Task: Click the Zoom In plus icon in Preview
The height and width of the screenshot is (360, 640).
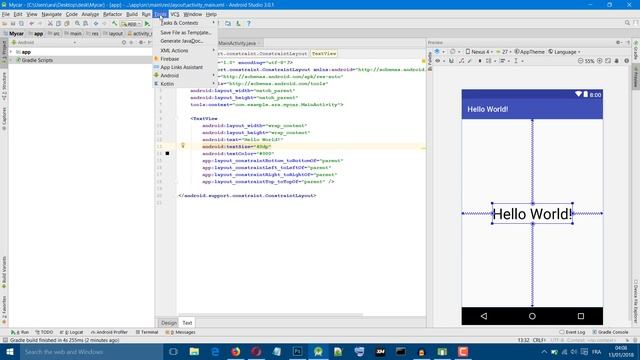Action: (600, 61)
